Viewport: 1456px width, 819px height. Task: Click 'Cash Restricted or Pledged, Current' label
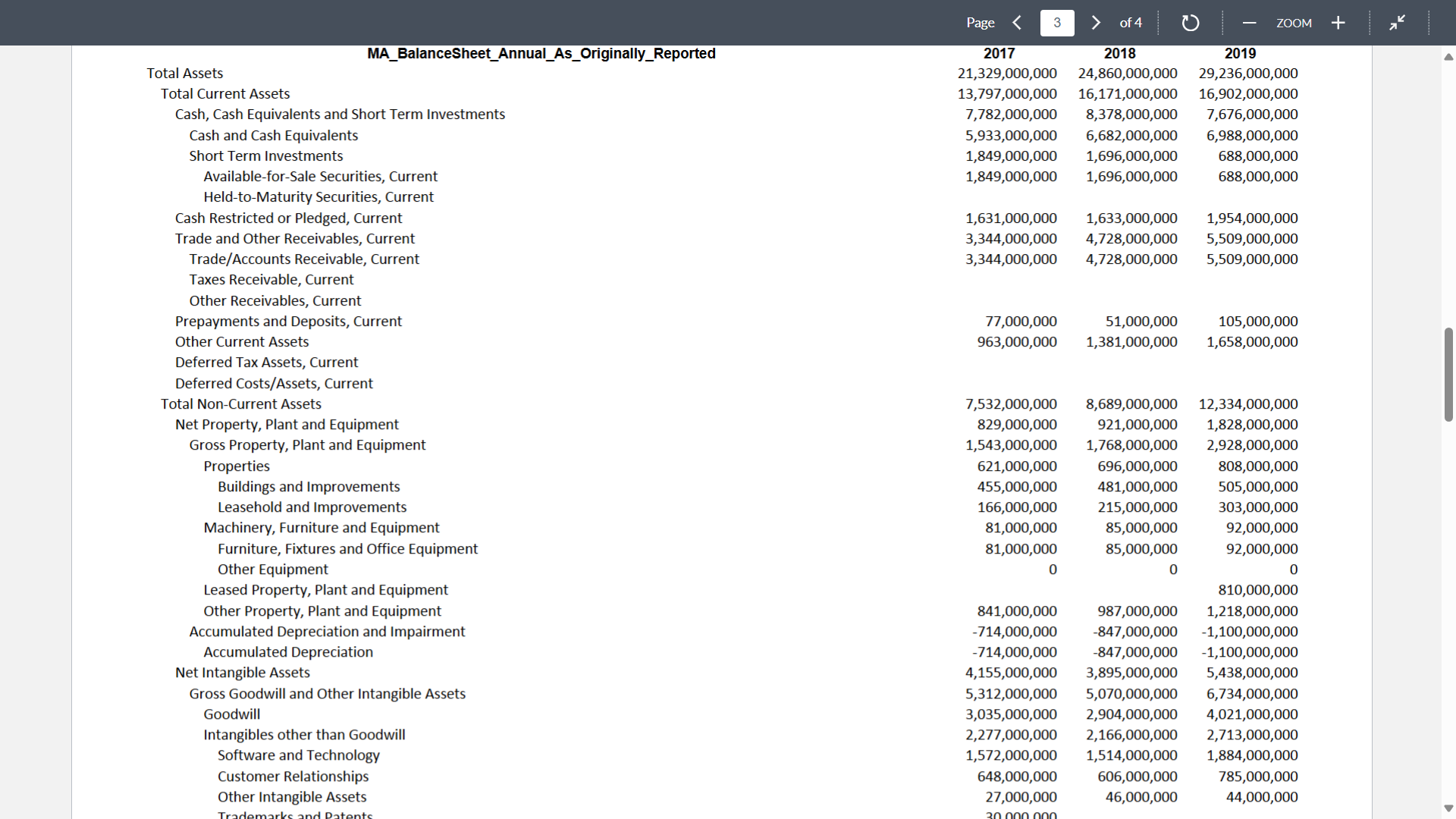click(289, 218)
